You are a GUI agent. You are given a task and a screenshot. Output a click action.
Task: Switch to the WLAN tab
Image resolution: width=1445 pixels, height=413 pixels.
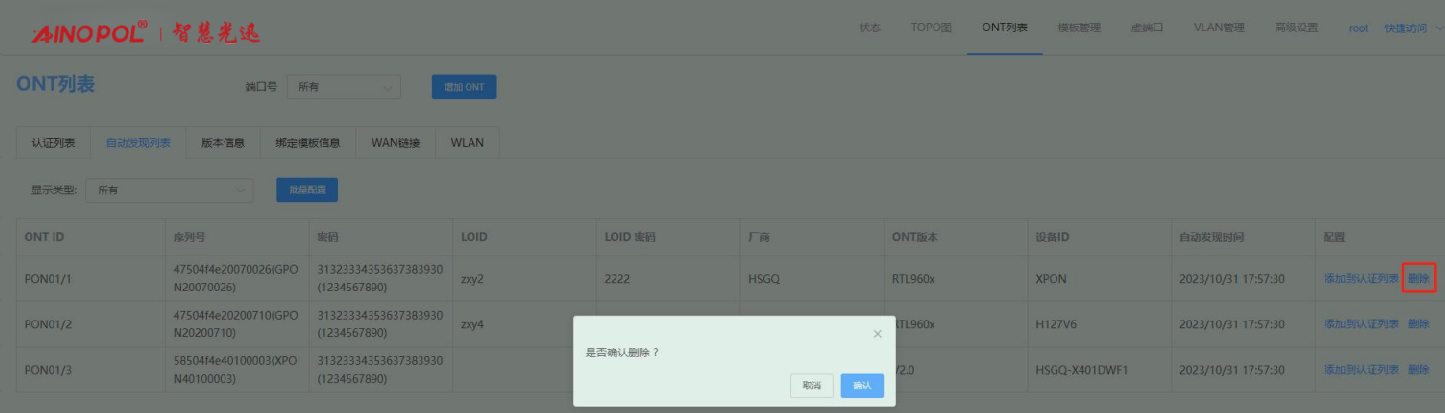[x=467, y=143]
